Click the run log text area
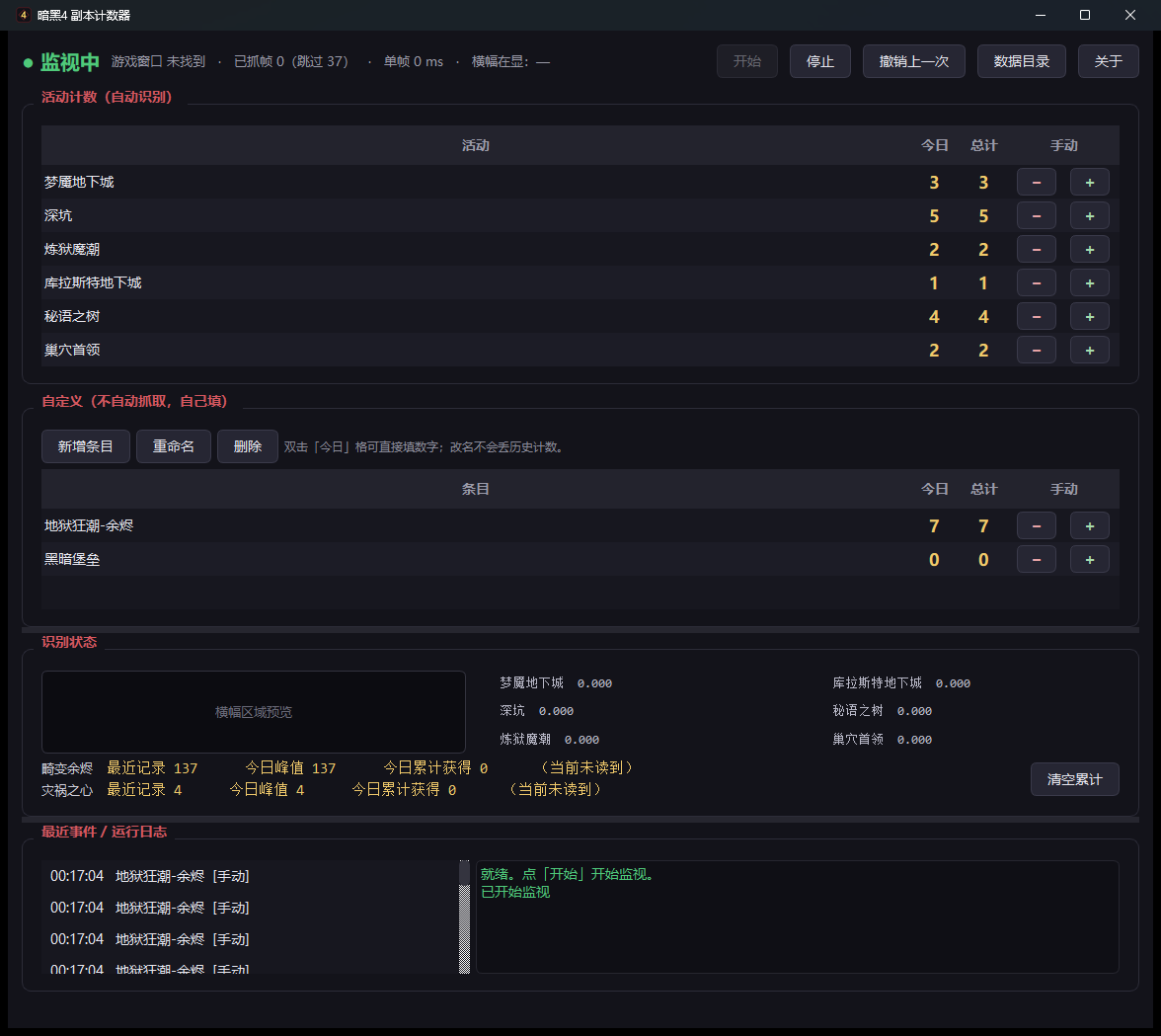 (797, 916)
